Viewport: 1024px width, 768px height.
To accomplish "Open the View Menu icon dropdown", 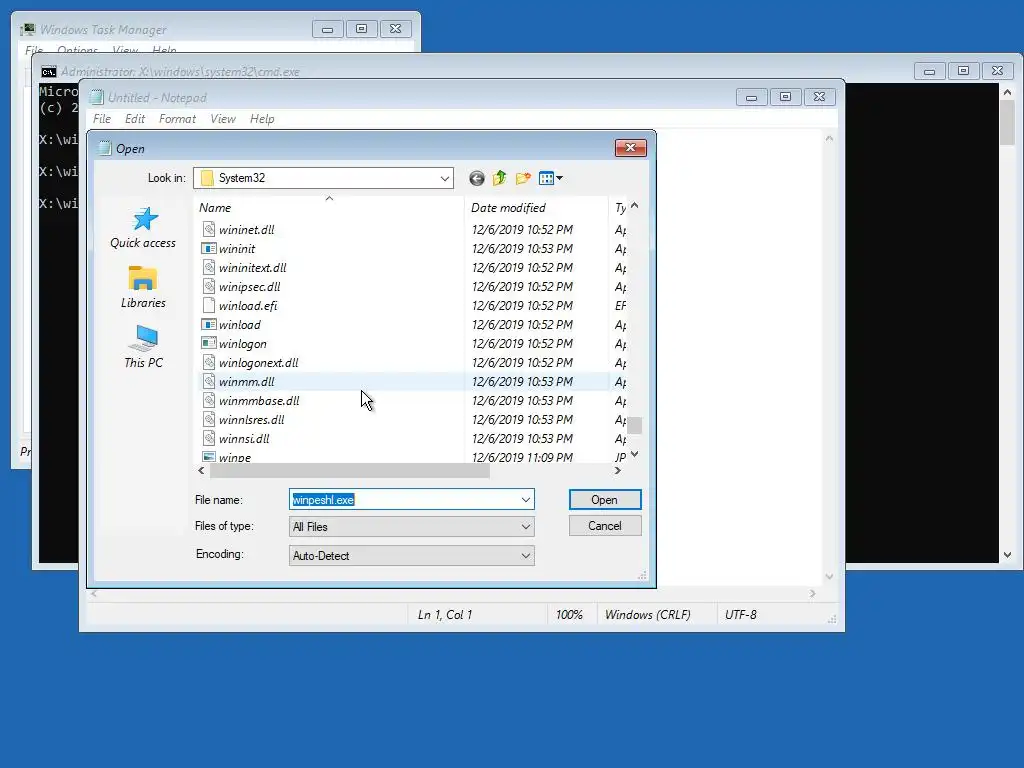I will 551,178.
